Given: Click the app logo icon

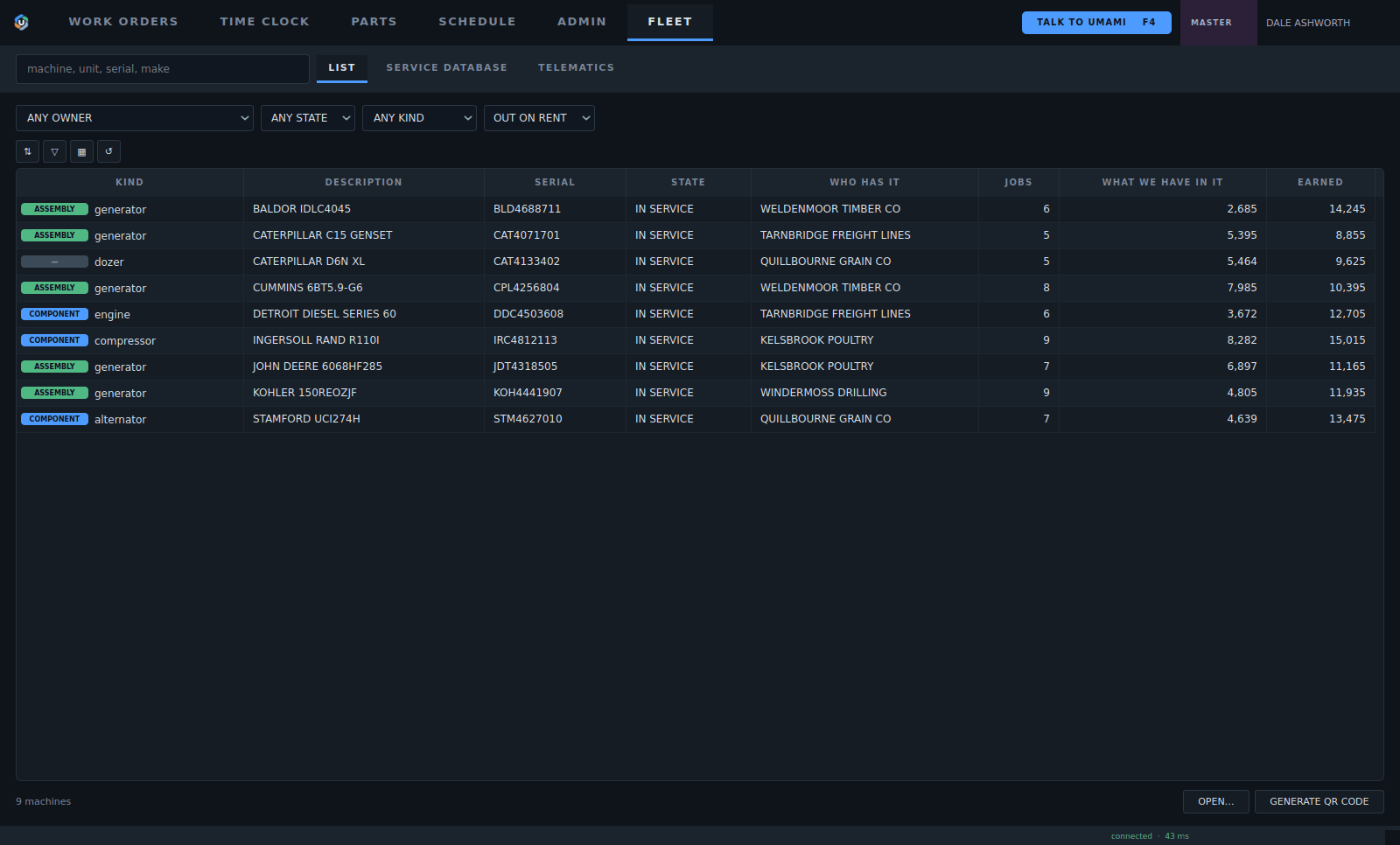Looking at the screenshot, I should click(x=21, y=22).
